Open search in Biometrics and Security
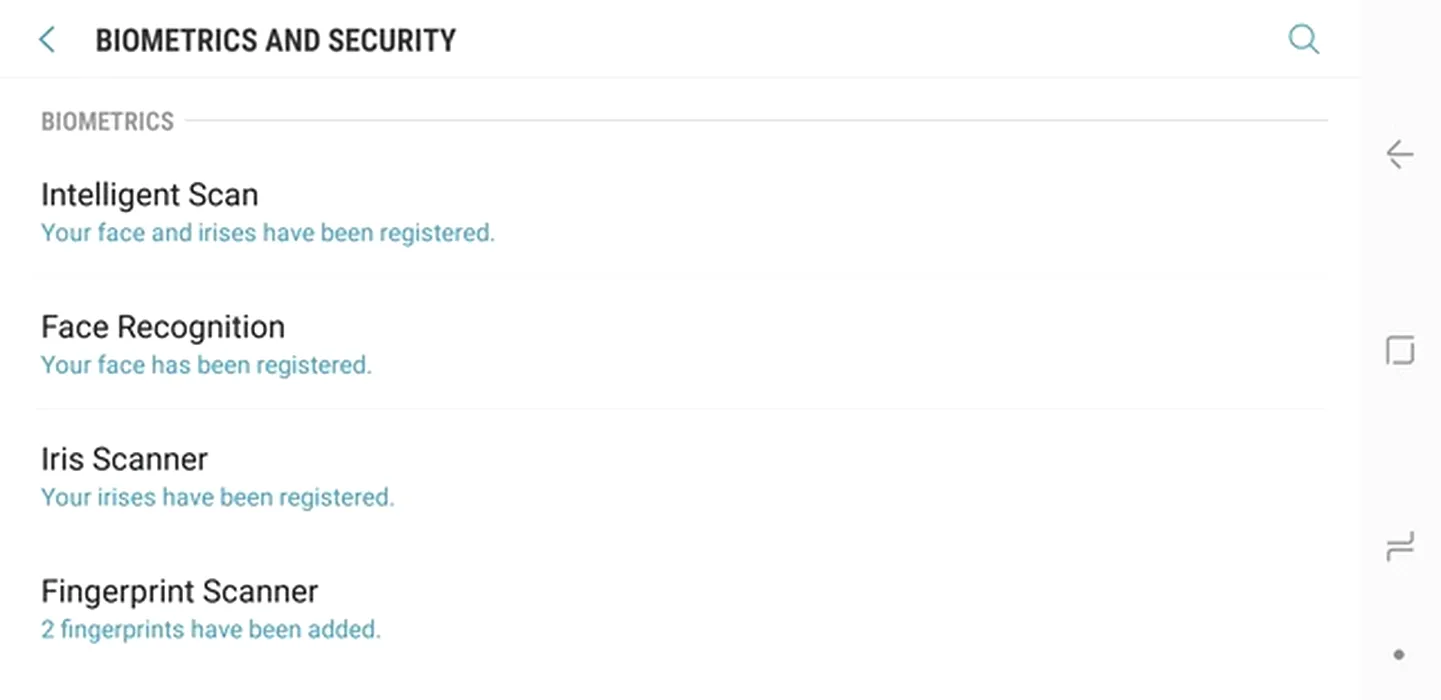 [1303, 40]
